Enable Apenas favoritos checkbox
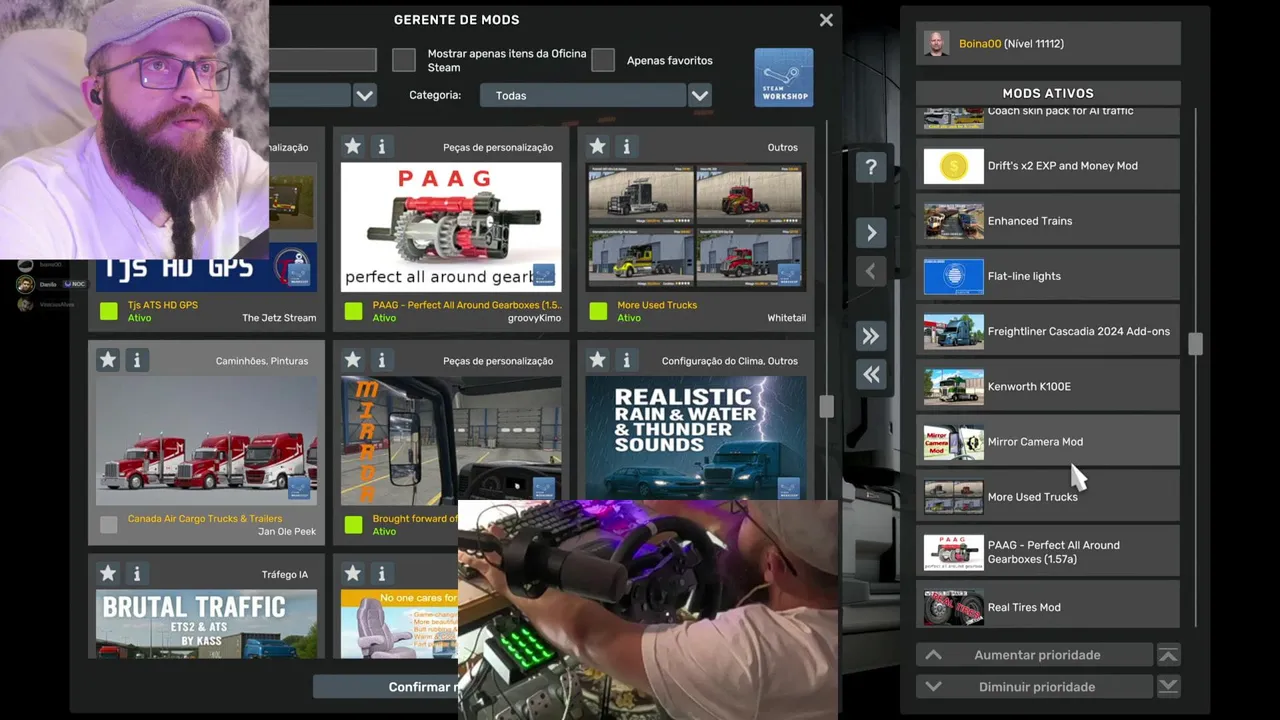 pyautogui.click(x=603, y=60)
